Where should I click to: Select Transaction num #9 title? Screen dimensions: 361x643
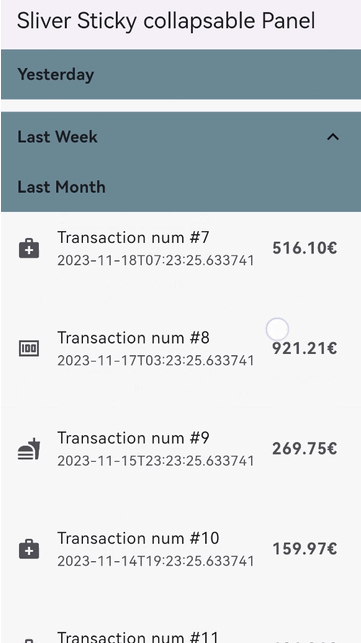pos(133,438)
